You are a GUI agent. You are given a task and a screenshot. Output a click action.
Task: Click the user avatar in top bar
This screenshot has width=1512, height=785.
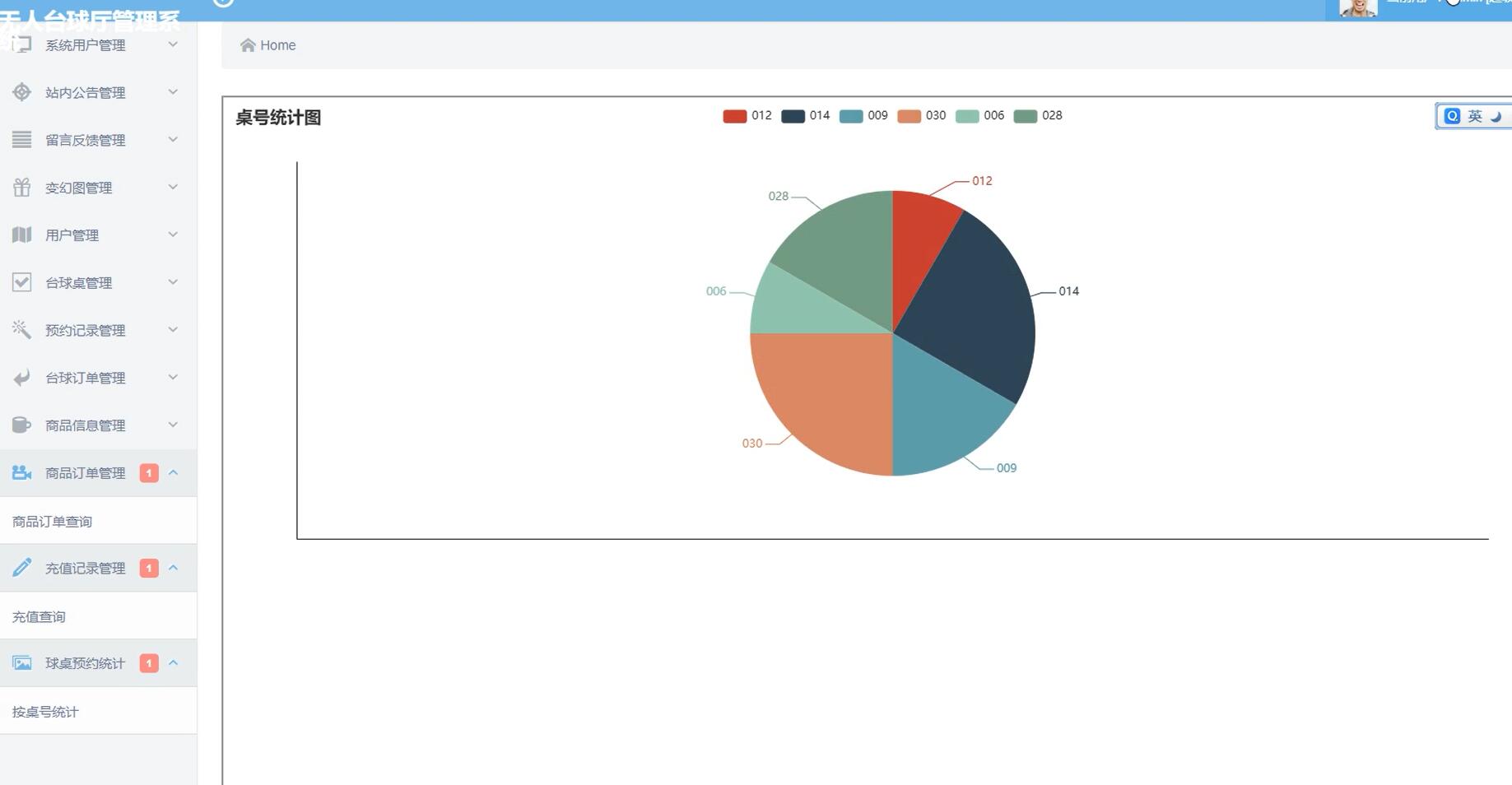coord(1357,8)
